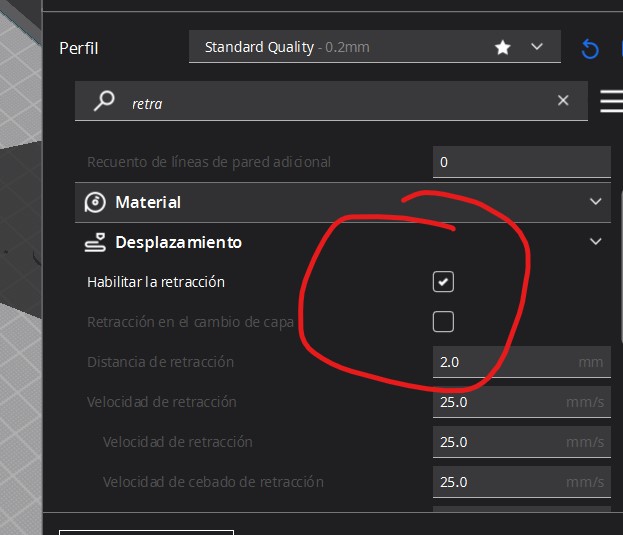Image resolution: width=623 pixels, height=535 pixels.
Task: Click the 'Habilitar la retracción' label
Action: pos(156,282)
